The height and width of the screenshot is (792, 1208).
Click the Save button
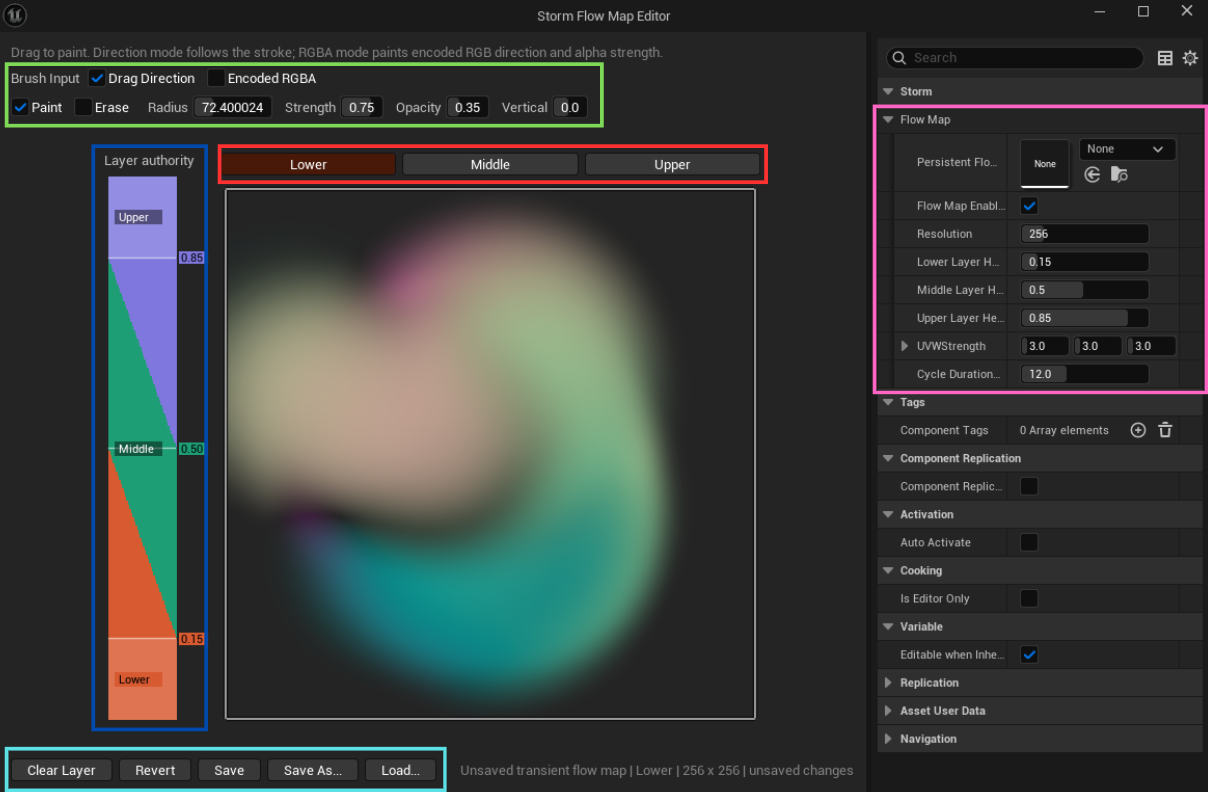click(x=229, y=770)
